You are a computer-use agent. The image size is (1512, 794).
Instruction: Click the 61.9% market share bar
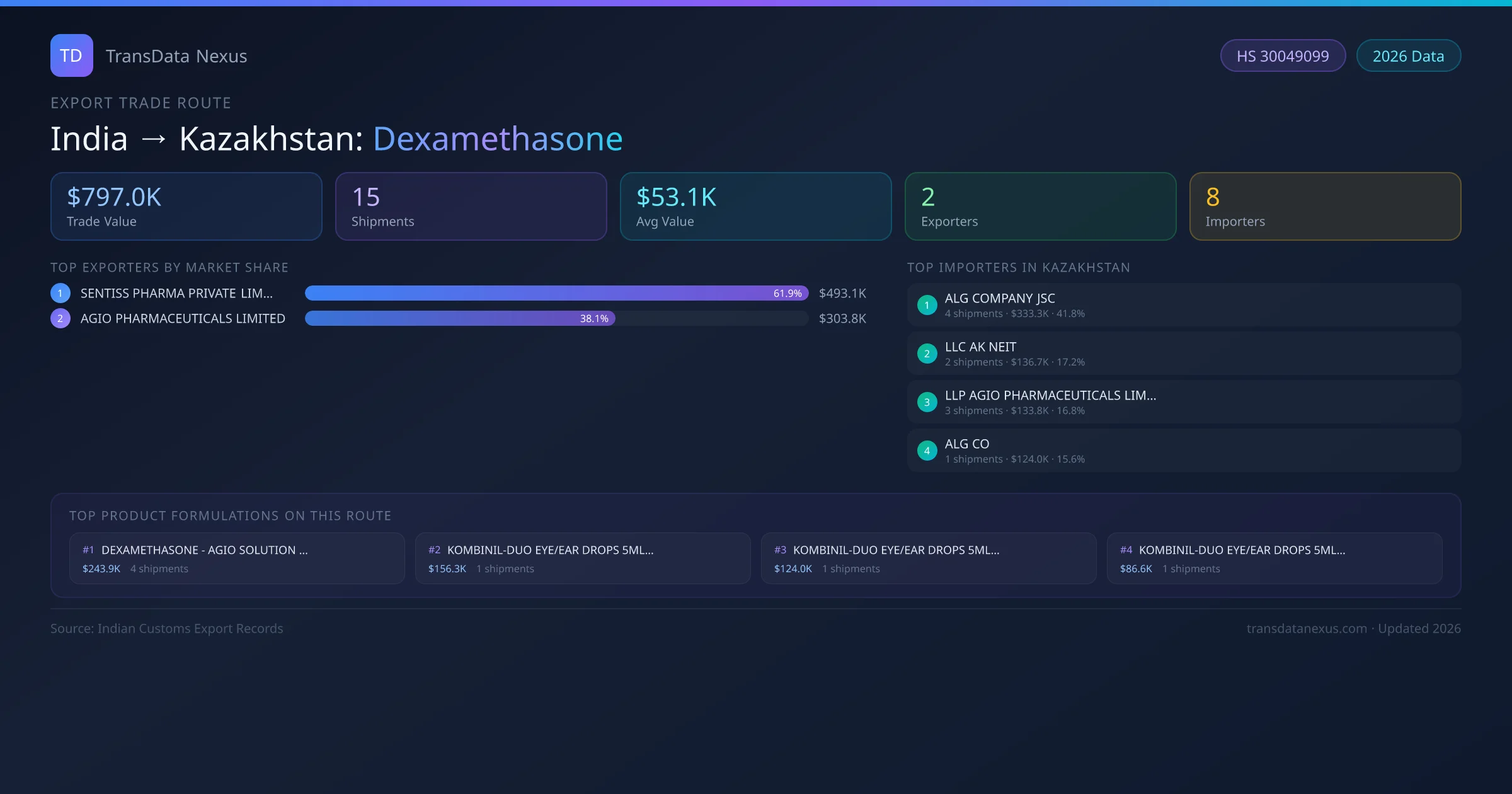556,293
